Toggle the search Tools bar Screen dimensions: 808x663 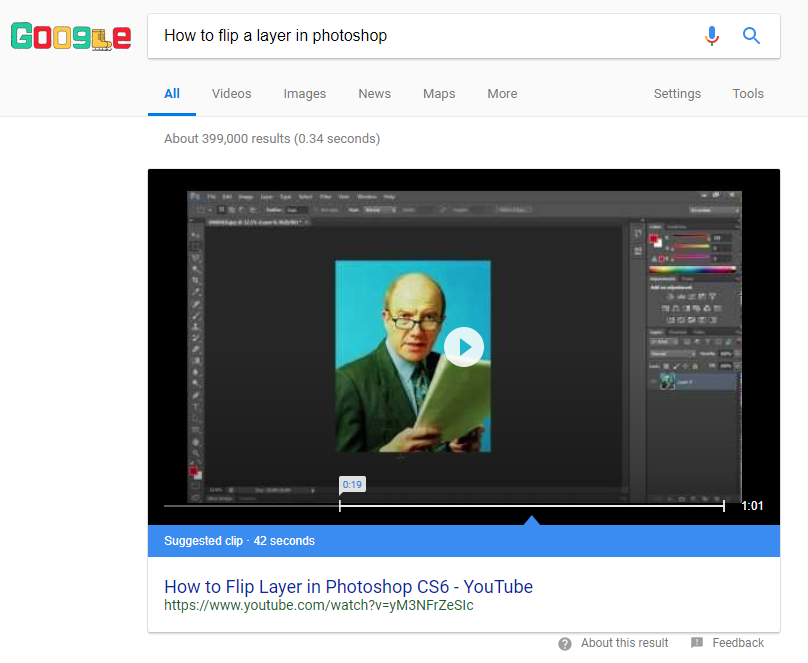748,94
